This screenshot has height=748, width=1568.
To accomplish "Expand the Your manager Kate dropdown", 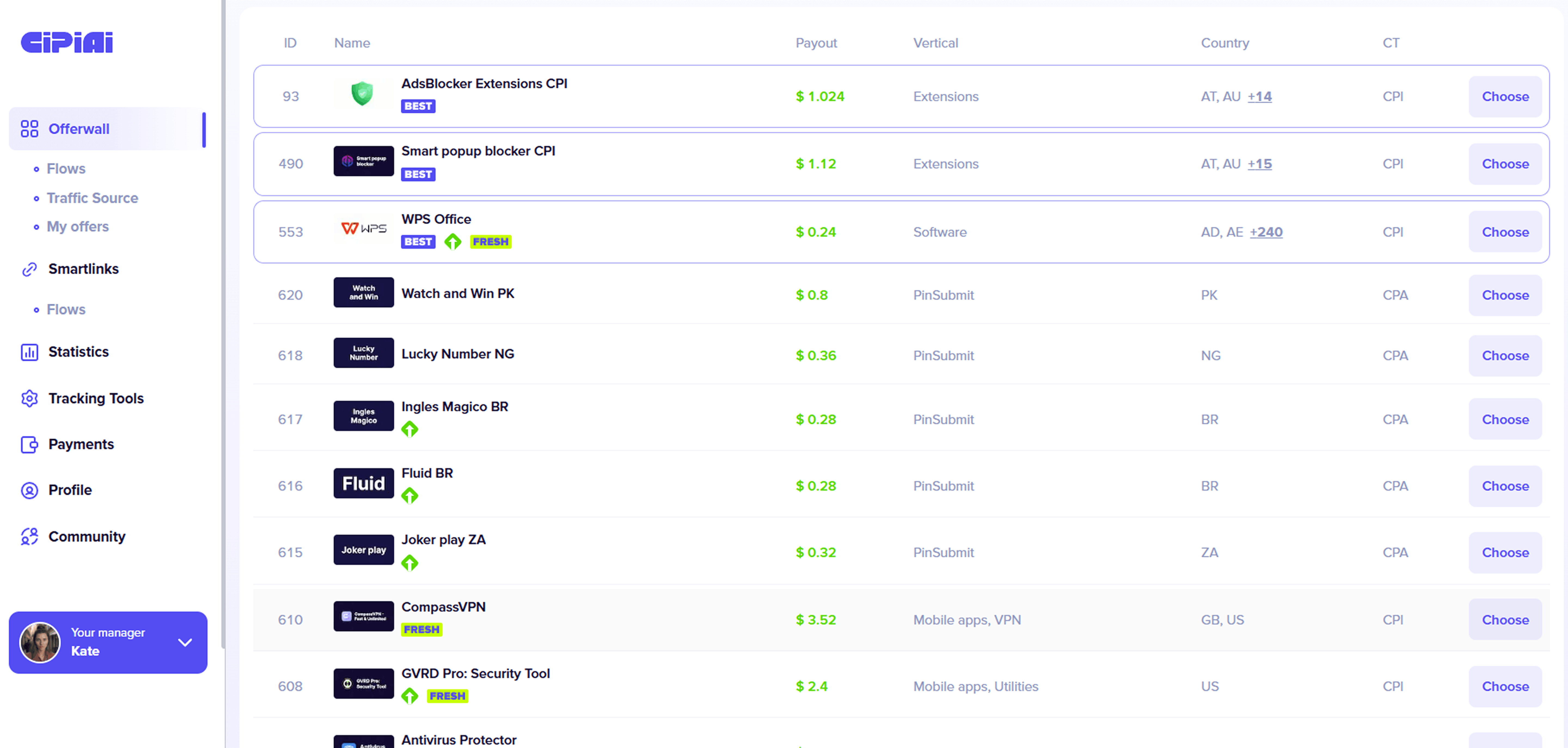I will (185, 642).
